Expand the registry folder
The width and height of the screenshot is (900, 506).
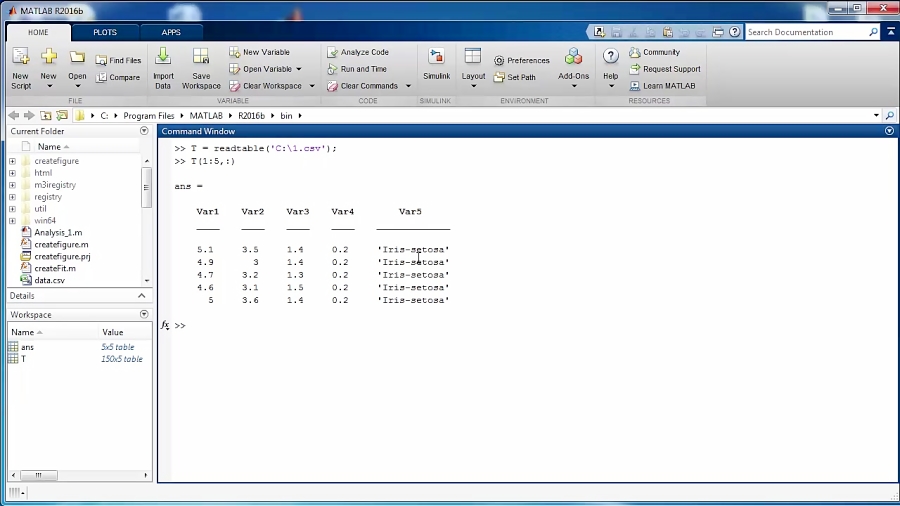pos(12,197)
